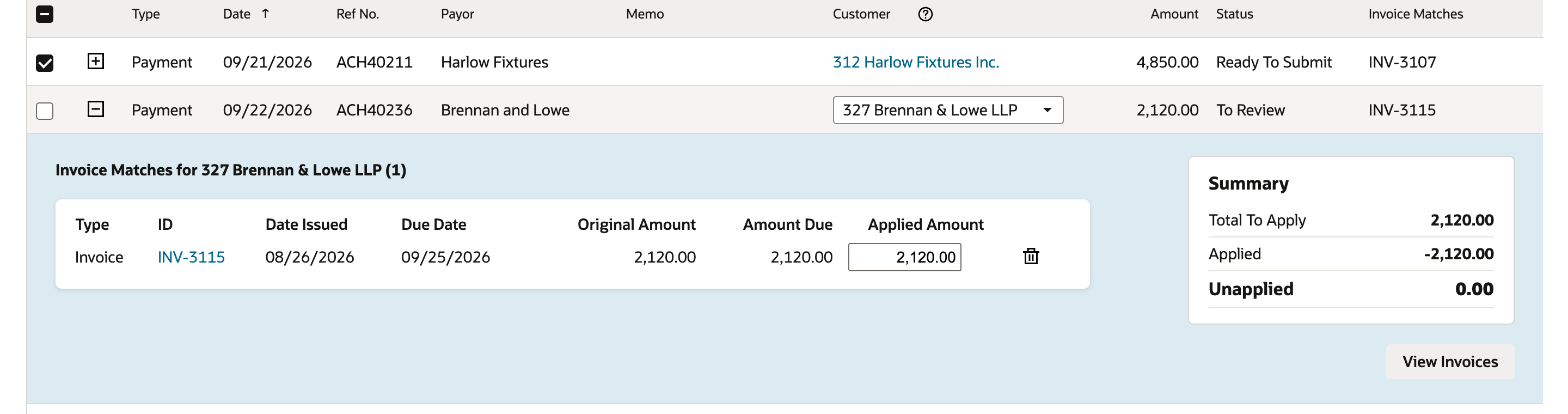Screen dimensions: 1568x414
Task: Click the Status column header
Action: (1234, 14)
